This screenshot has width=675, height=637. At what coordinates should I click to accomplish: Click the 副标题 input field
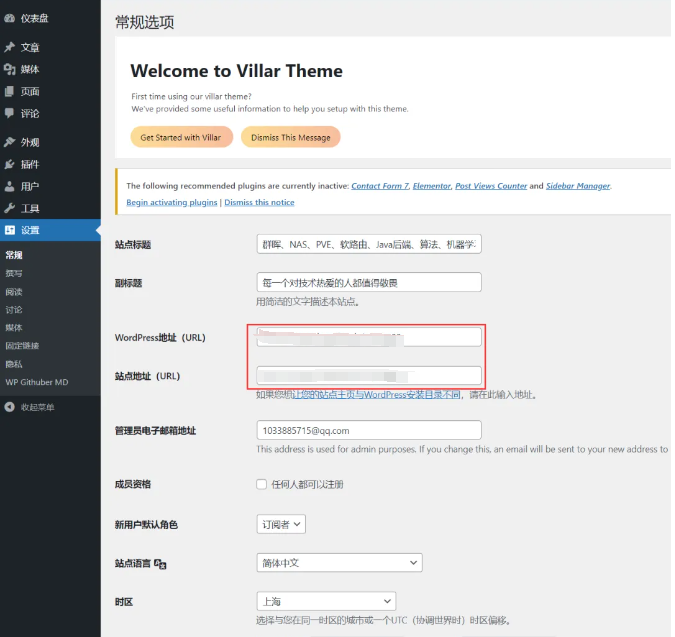[369, 282]
